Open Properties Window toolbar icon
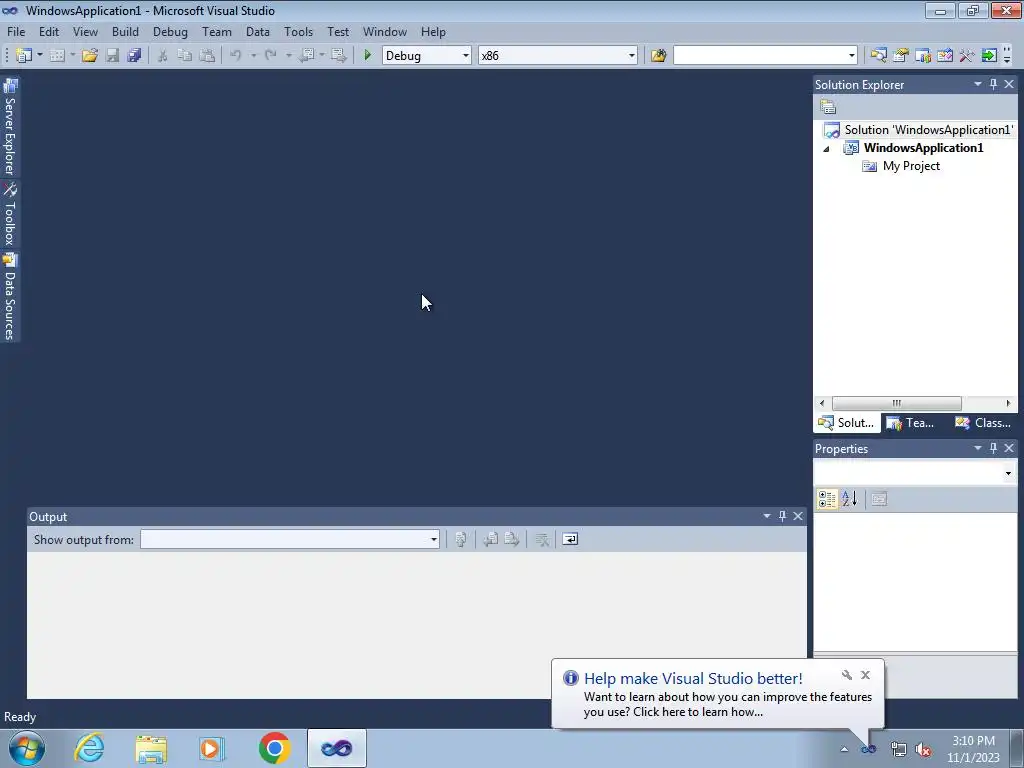Screen dimensions: 1024x768 click(901, 56)
